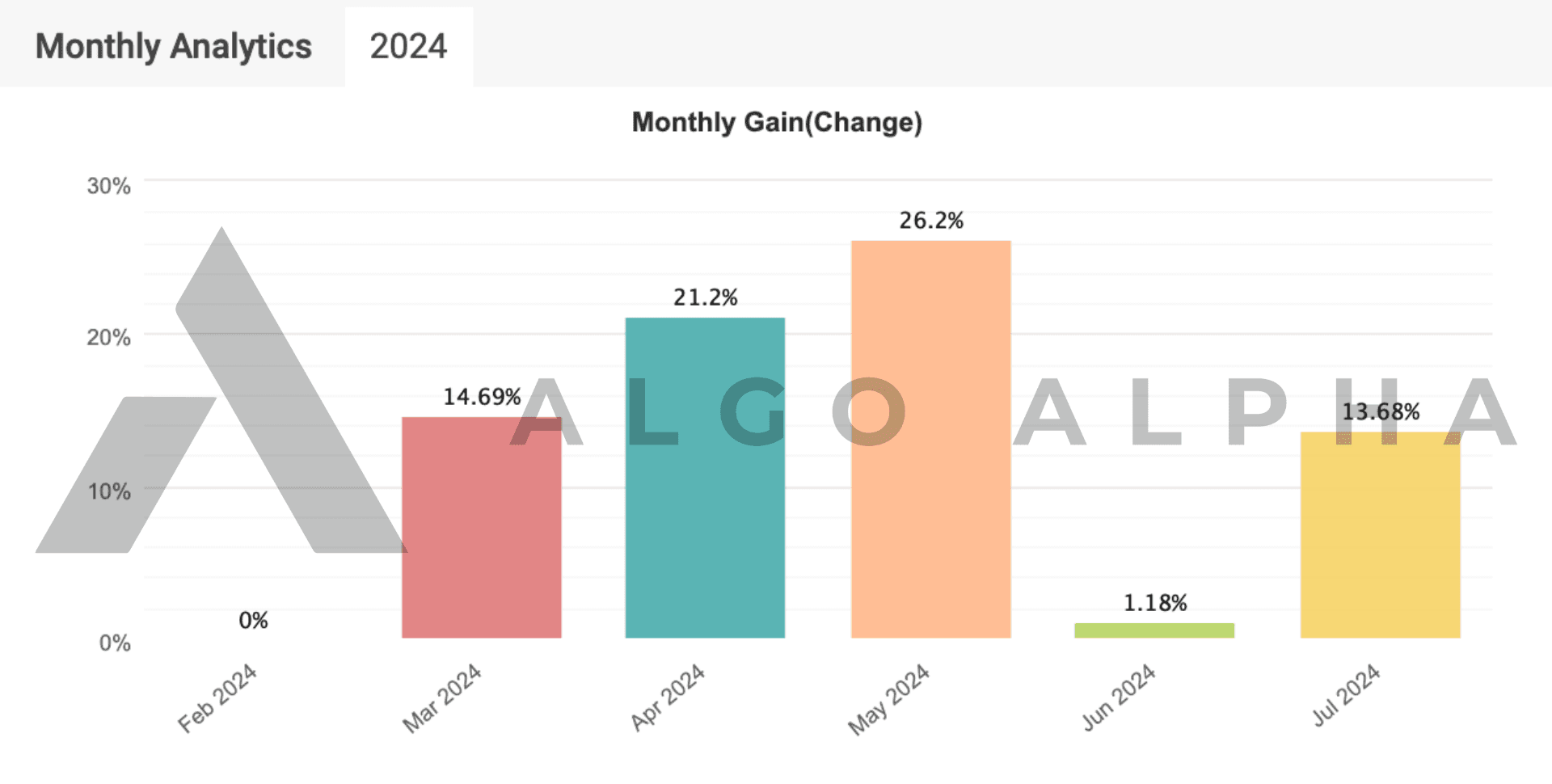Click the 30% y-axis tick label
Image resolution: width=1552 pixels, height=784 pixels.
point(108,185)
